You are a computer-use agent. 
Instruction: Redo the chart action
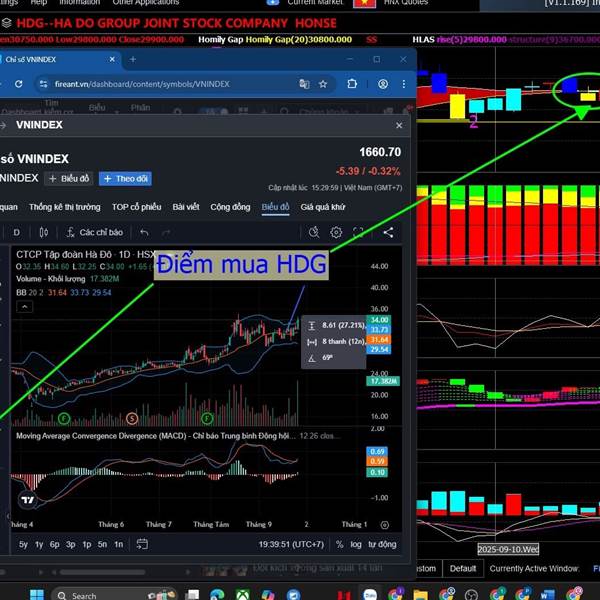point(166,232)
